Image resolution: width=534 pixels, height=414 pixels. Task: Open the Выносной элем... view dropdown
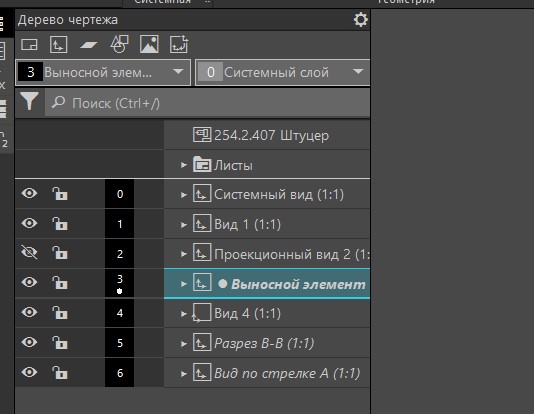click(103, 72)
